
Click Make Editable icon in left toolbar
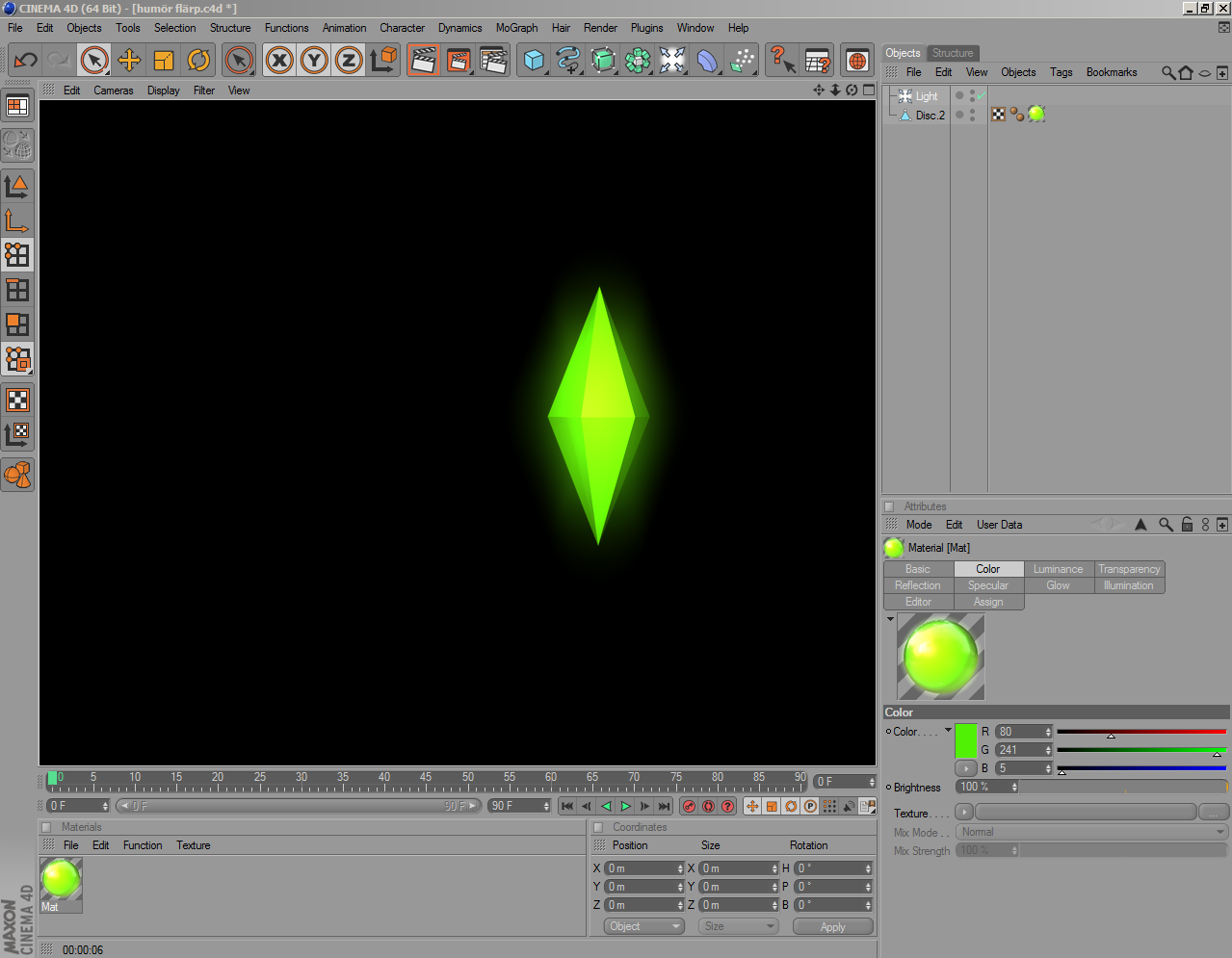pyautogui.click(x=17, y=145)
